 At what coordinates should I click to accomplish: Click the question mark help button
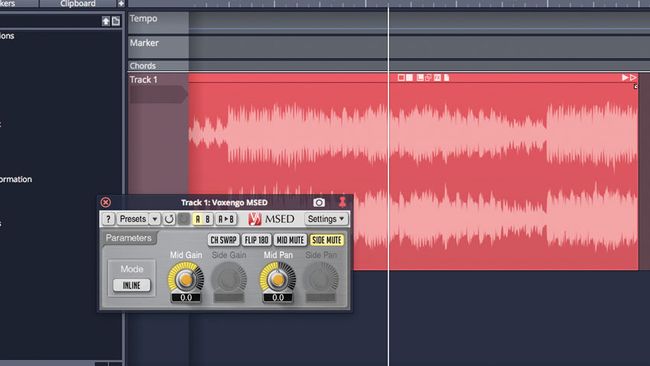coord(108,219)
